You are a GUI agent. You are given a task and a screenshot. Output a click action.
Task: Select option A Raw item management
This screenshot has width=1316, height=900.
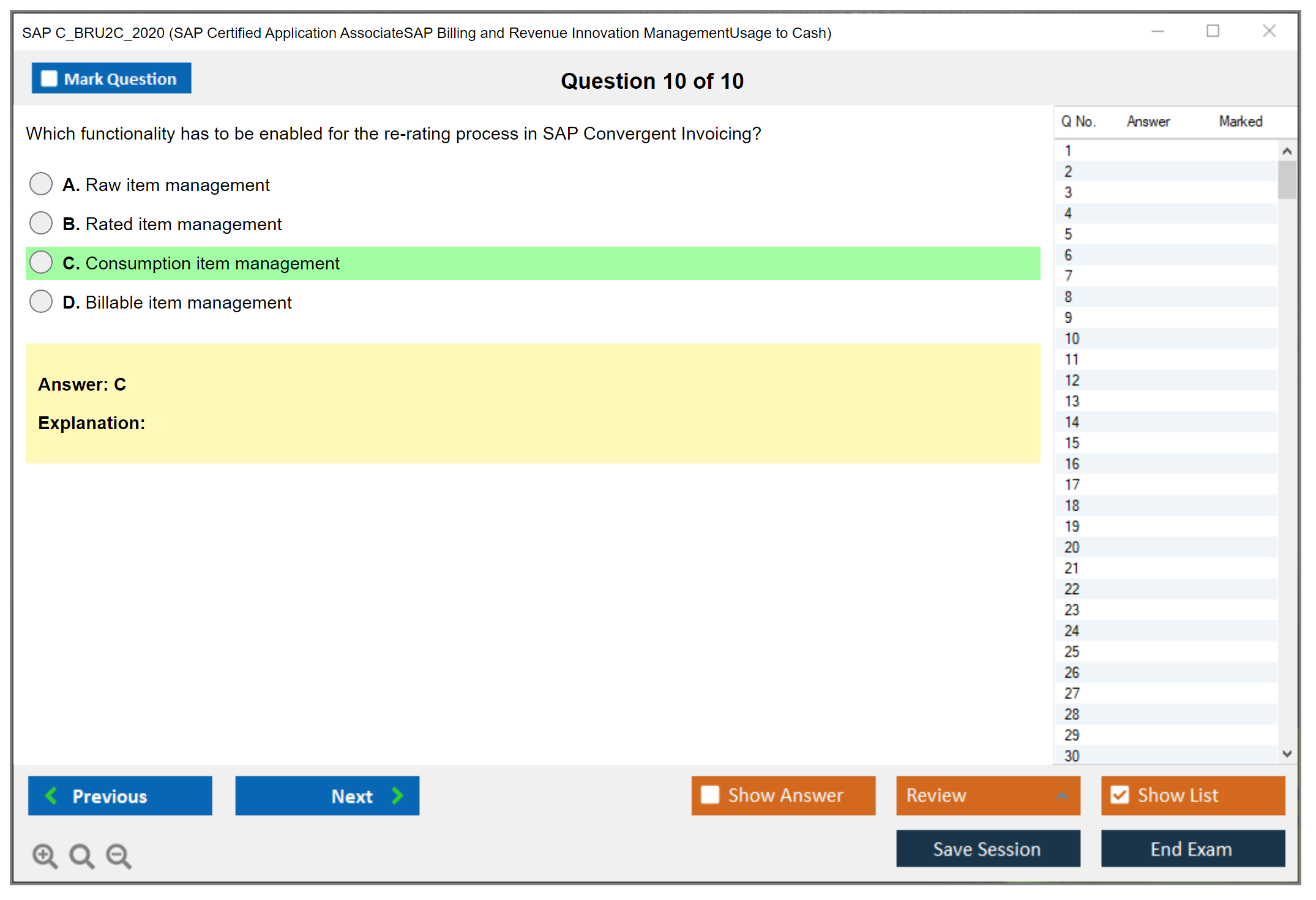[41, 184]
